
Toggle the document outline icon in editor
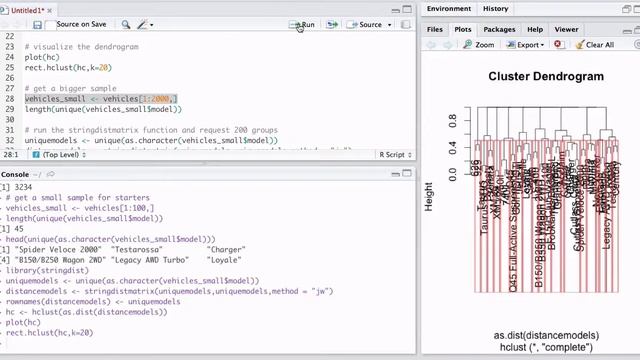(405, 24)
